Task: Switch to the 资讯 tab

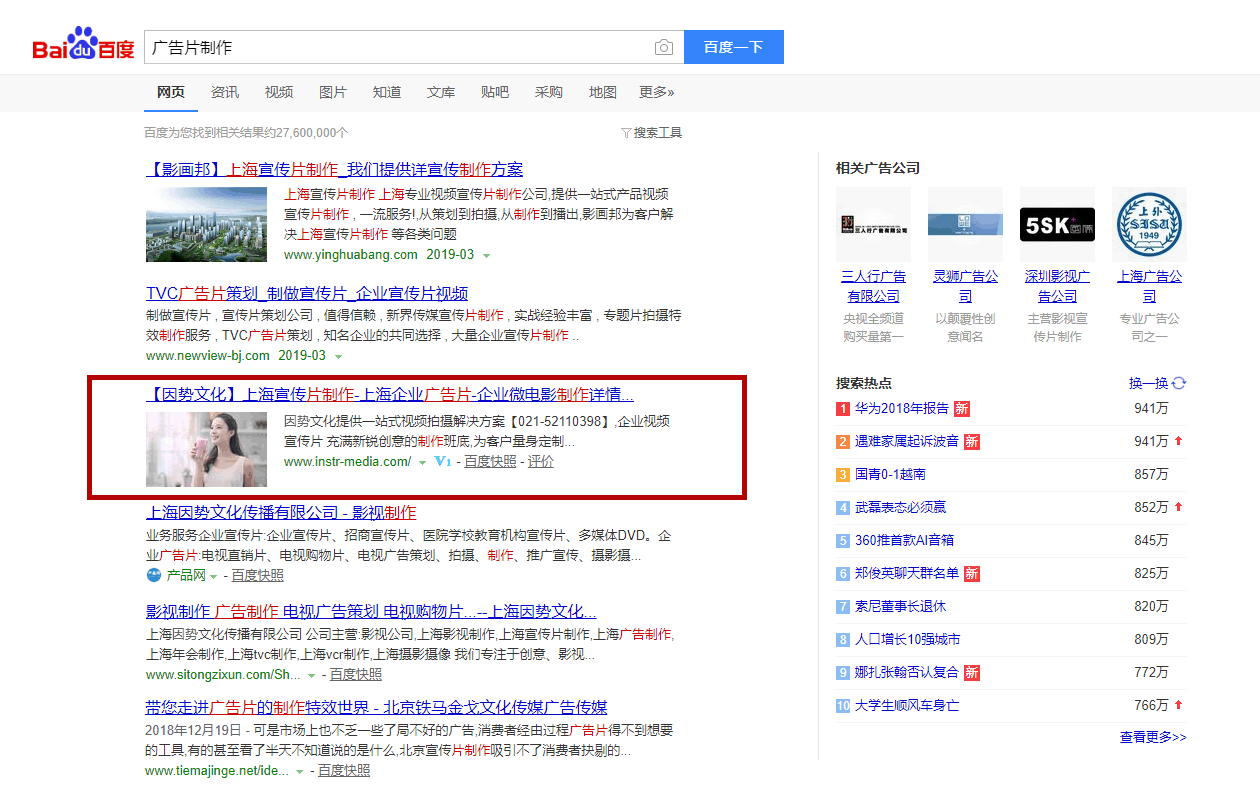Action: point(225,92)
